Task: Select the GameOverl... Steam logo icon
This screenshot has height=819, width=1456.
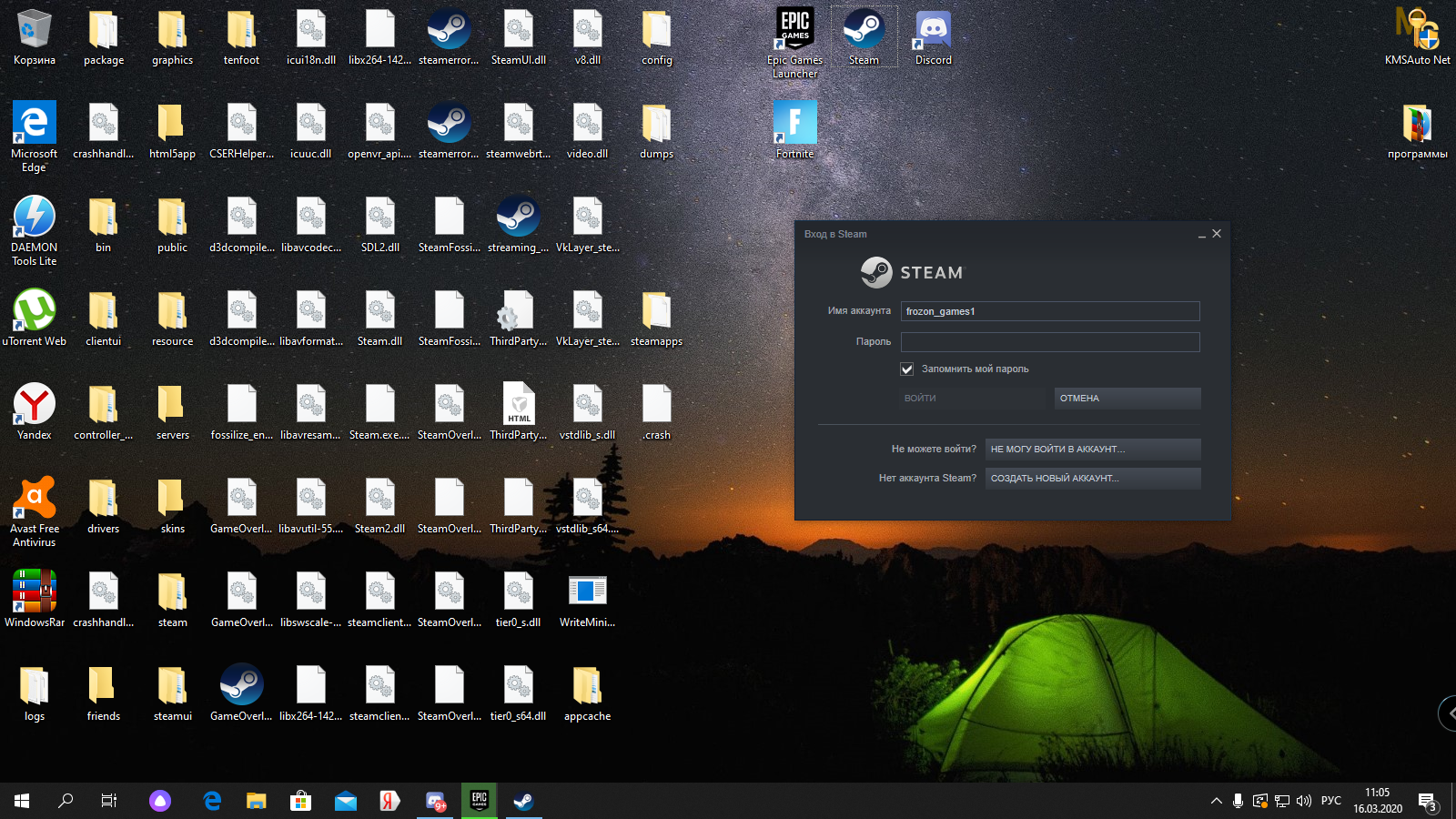Action: pyautogui.click(x=241, y=693)
